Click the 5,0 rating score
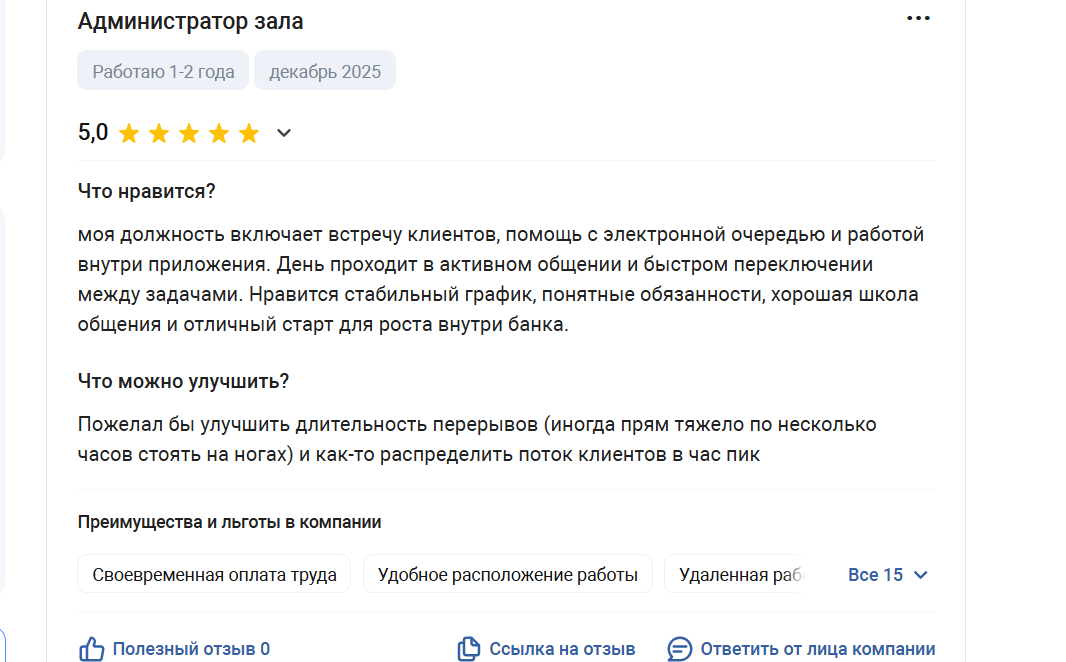The image size is (1066, 662). pyautogui.click(x=93, y=132)
